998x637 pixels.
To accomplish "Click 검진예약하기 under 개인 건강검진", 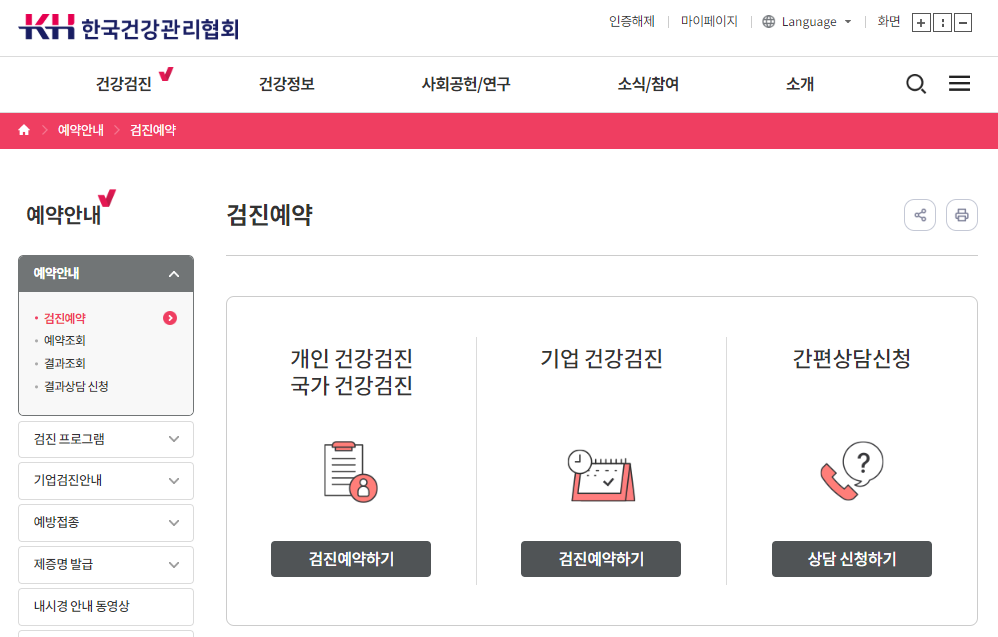I will pyautogui.click(x=350, y=559).
